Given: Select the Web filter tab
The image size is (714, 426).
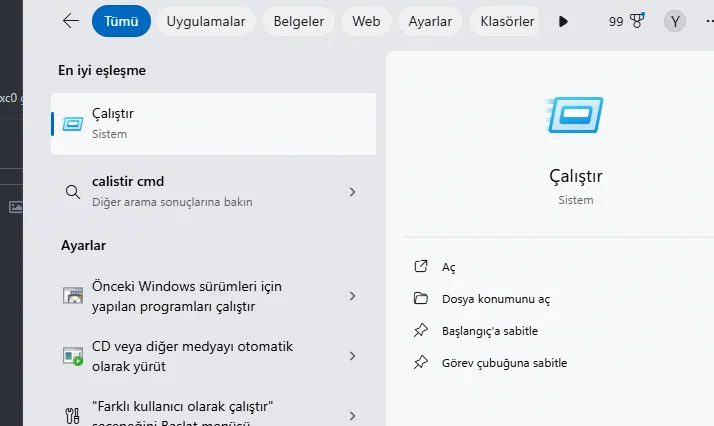Looking at the screenshot, I should point(366,20).
